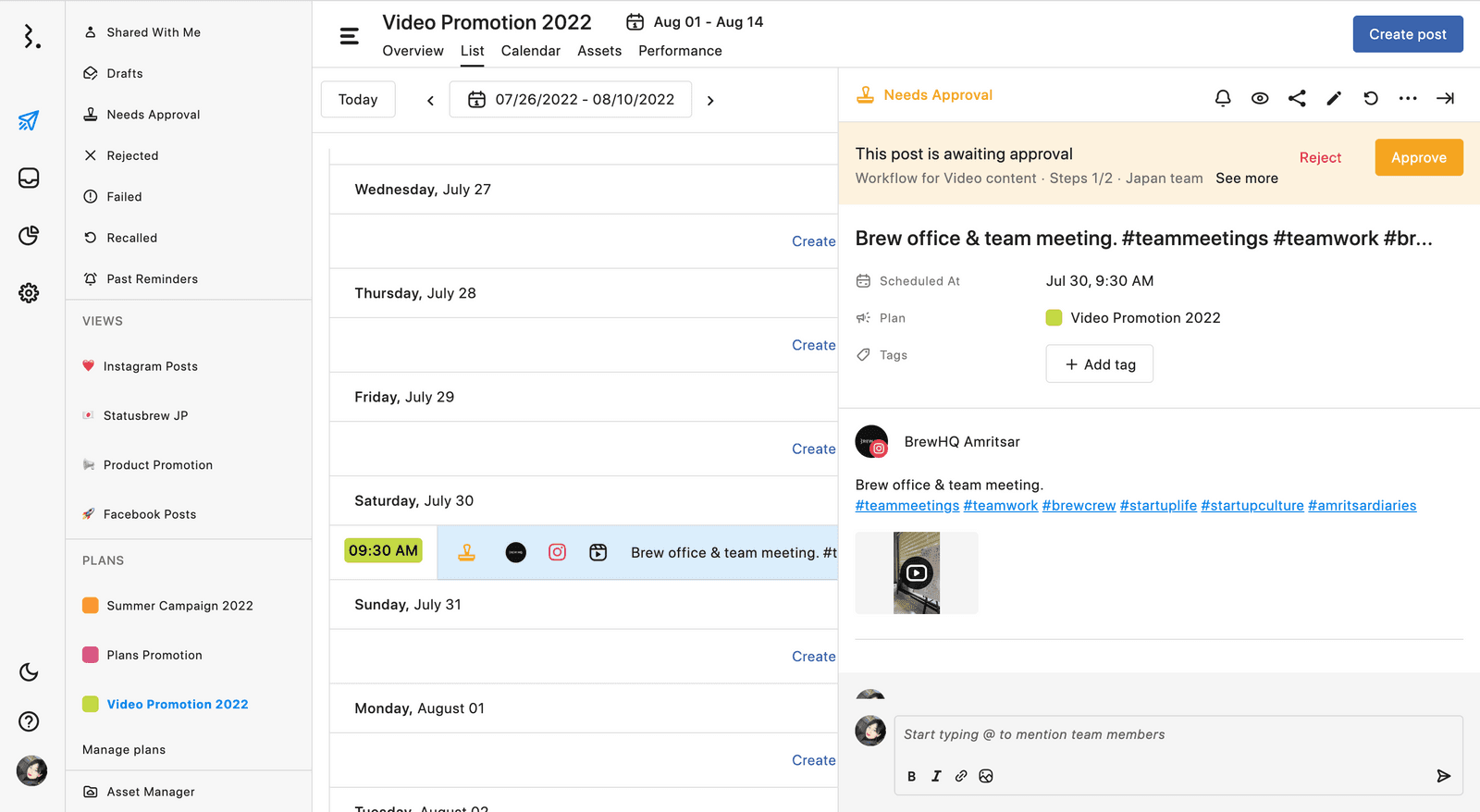The width and height of the screenshot is (1480, 812).
Task: Send comment with arrow icon
Action: (1443, 776)
